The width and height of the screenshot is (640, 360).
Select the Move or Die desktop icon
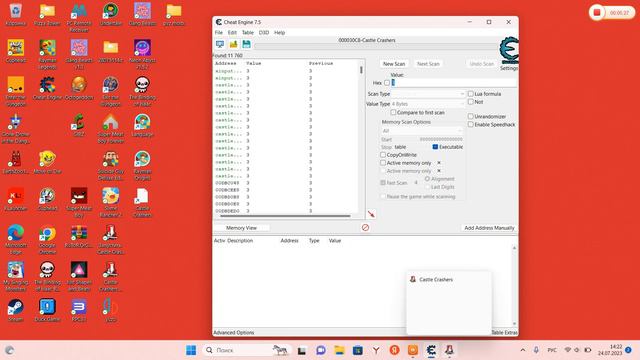47,162
